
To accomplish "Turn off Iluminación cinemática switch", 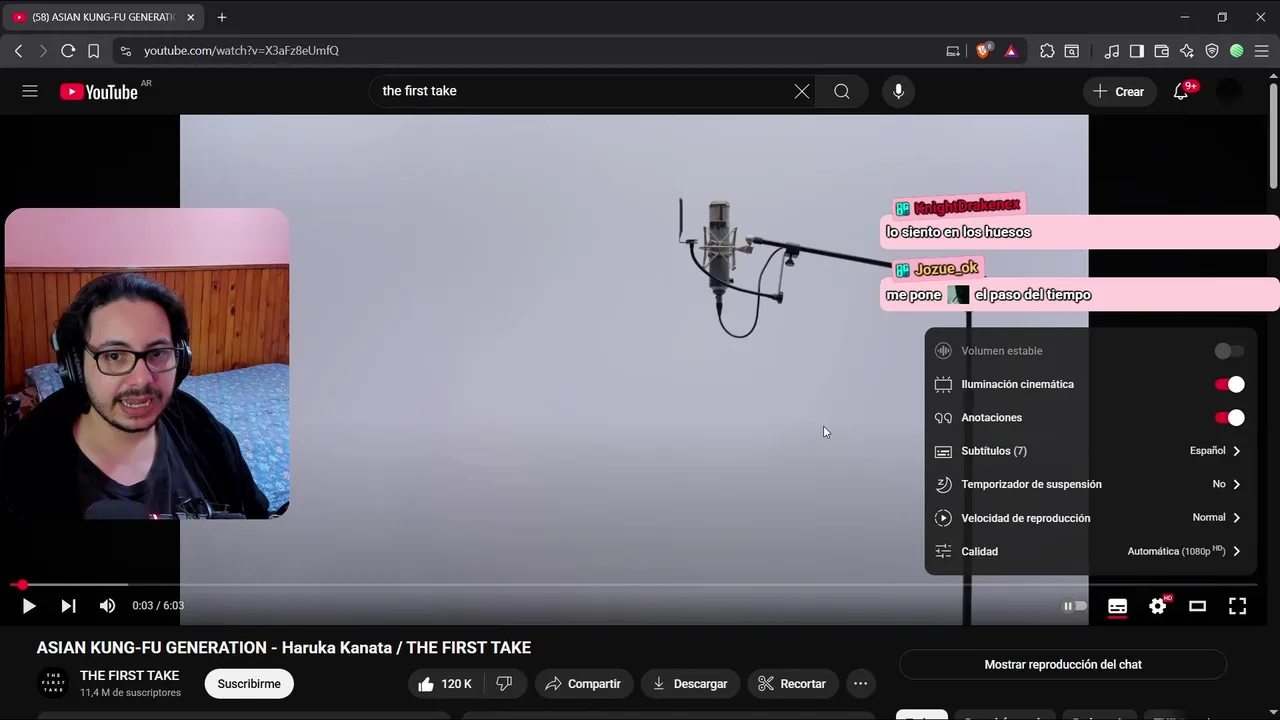I will click(1229, 384).
